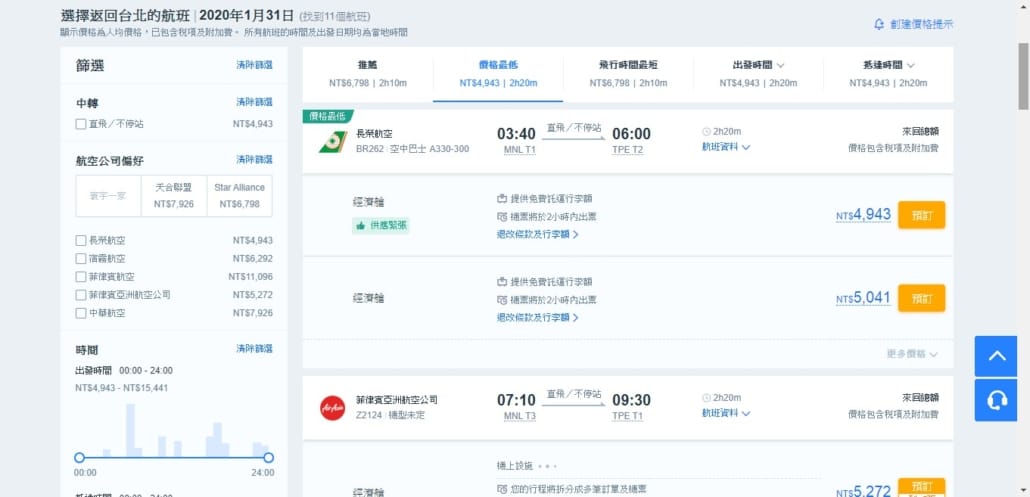Click the left handle of departure time slider

tap(79, 458)
